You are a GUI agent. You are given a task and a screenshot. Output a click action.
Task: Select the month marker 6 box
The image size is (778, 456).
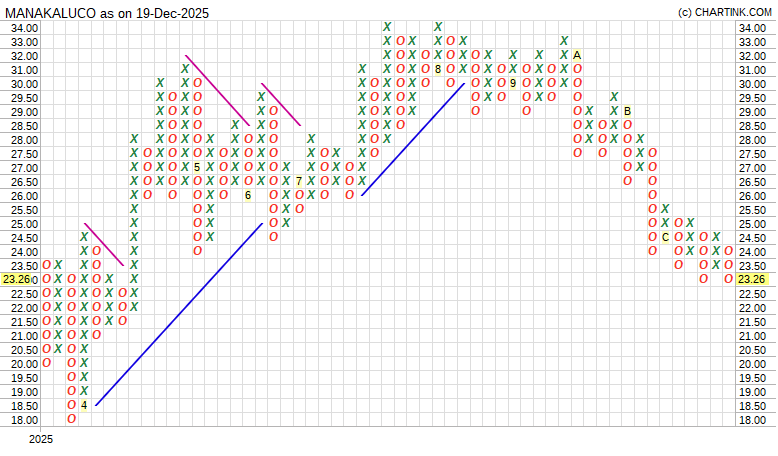click(248, 195)
